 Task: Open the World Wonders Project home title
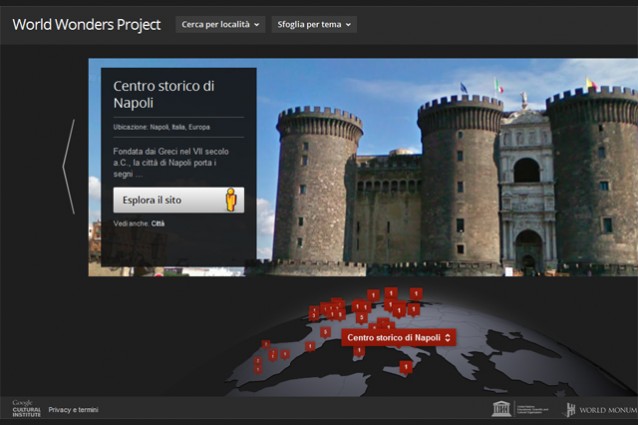[87, 25]
